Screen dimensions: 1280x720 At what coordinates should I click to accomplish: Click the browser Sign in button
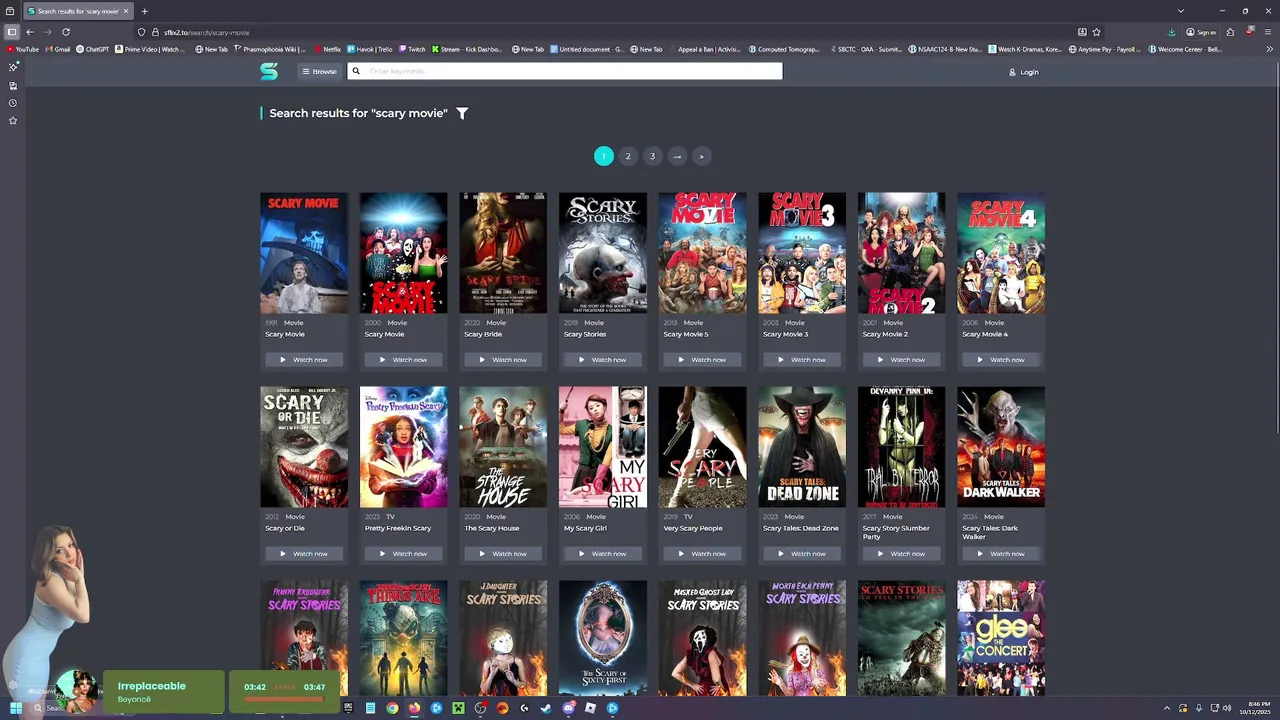(x=1201, y=32)
